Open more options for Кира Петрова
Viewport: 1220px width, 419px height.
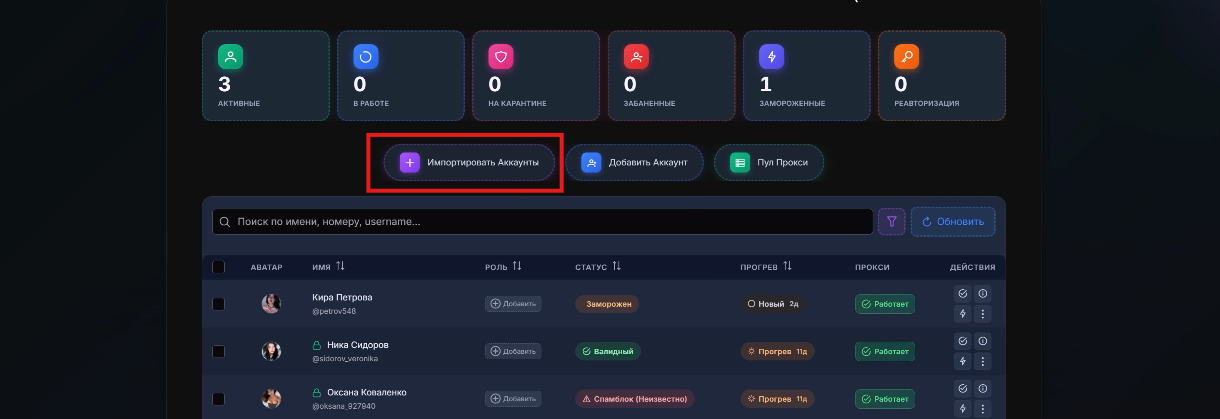[982, 314]
